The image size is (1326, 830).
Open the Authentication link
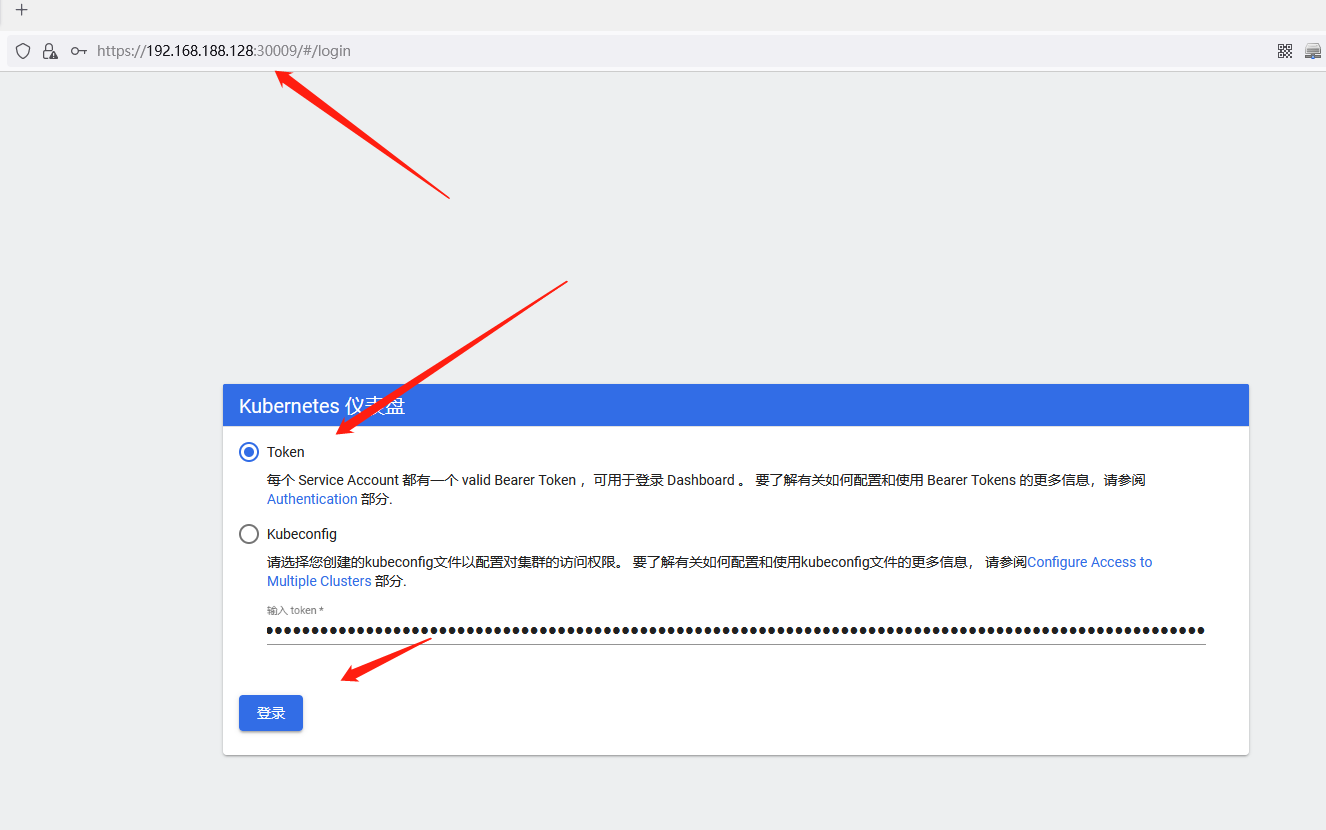(312, 499)
